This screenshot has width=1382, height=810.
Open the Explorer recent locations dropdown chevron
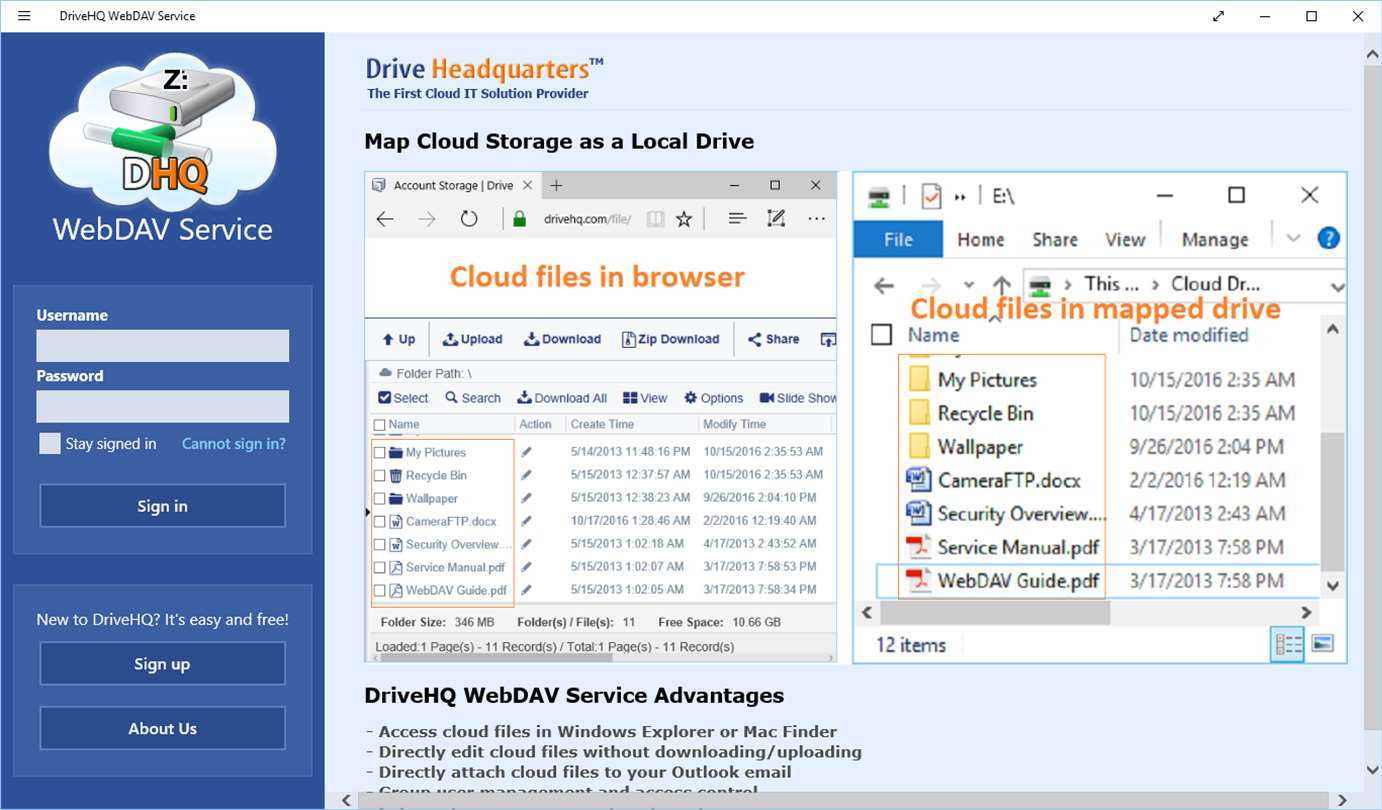[968, 286]
